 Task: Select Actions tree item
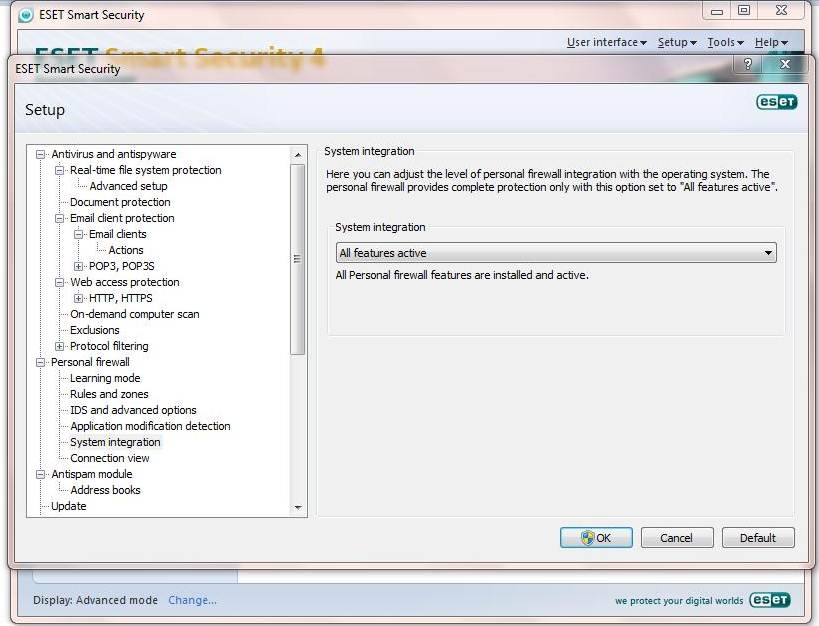click(x=126, y=250)
